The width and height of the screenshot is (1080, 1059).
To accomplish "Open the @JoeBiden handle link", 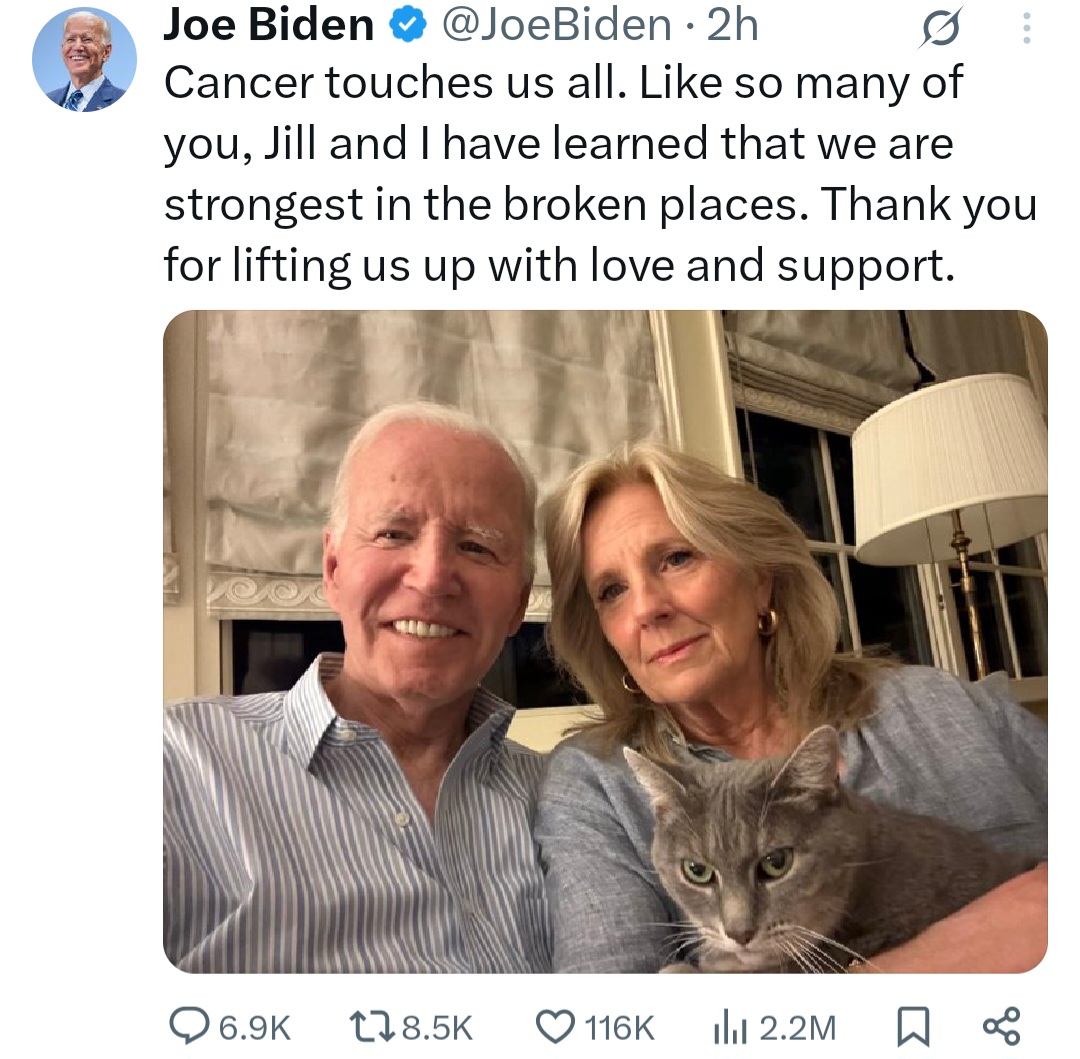I will pyautogui.click(x=556, y=27).
